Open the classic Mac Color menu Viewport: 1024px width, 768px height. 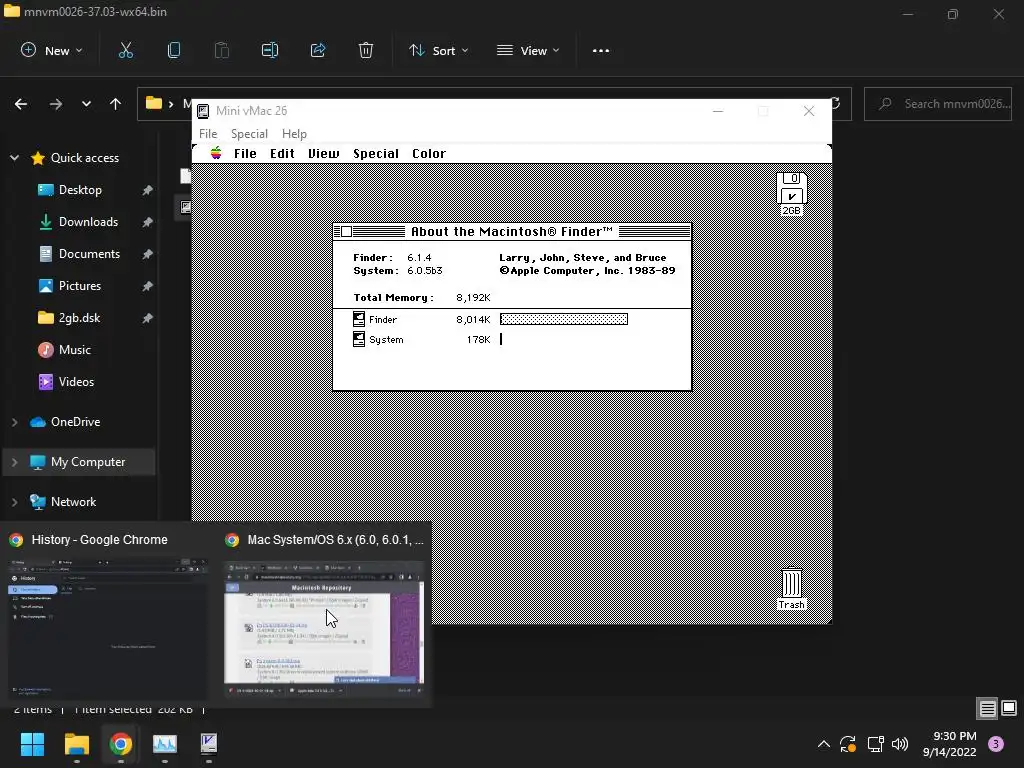click(x=428, y=153)
